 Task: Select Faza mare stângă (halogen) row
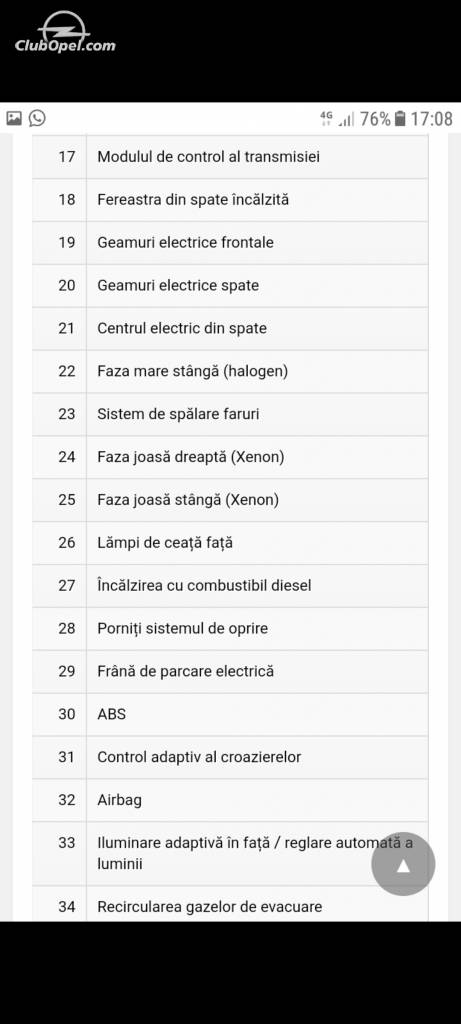(x=230, y=372)
